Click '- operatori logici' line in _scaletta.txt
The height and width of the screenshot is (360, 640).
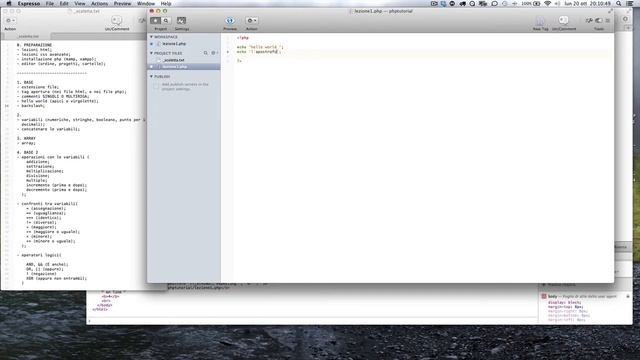coord(39,255)
